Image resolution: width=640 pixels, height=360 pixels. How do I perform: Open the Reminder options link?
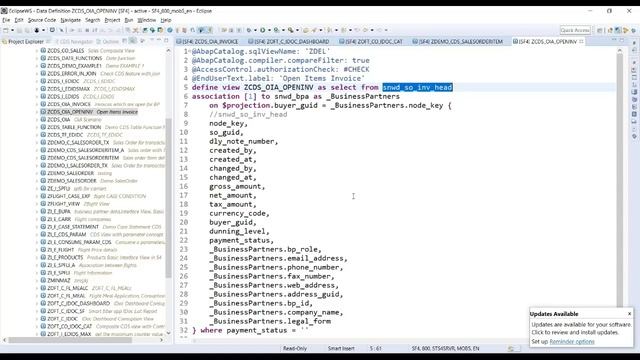tap(572, 342)
